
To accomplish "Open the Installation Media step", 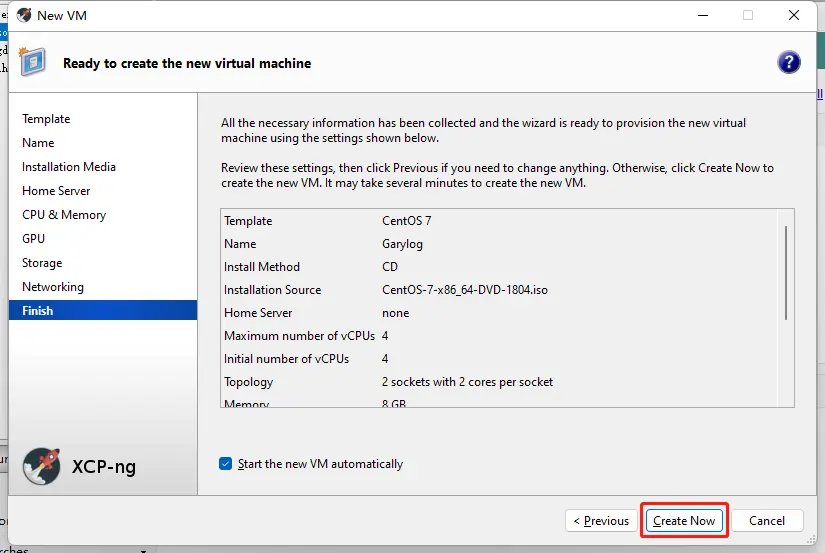I will (x=69, y=167).
